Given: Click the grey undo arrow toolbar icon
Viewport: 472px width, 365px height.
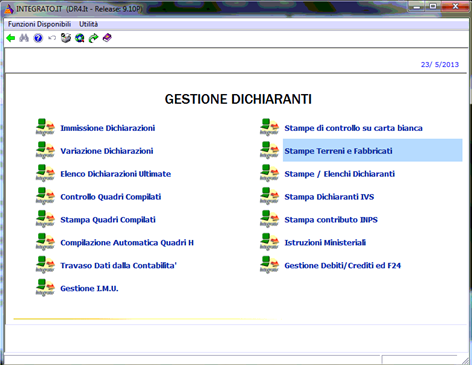Looking at the screenshot, I should pyautogui.click(x=52, y=38).
